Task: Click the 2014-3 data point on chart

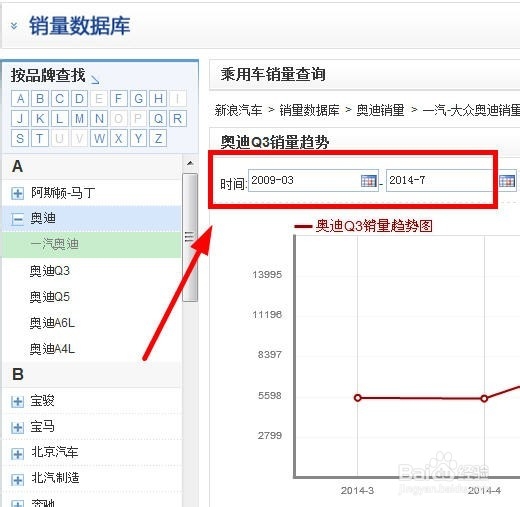Action: [358, 398]
